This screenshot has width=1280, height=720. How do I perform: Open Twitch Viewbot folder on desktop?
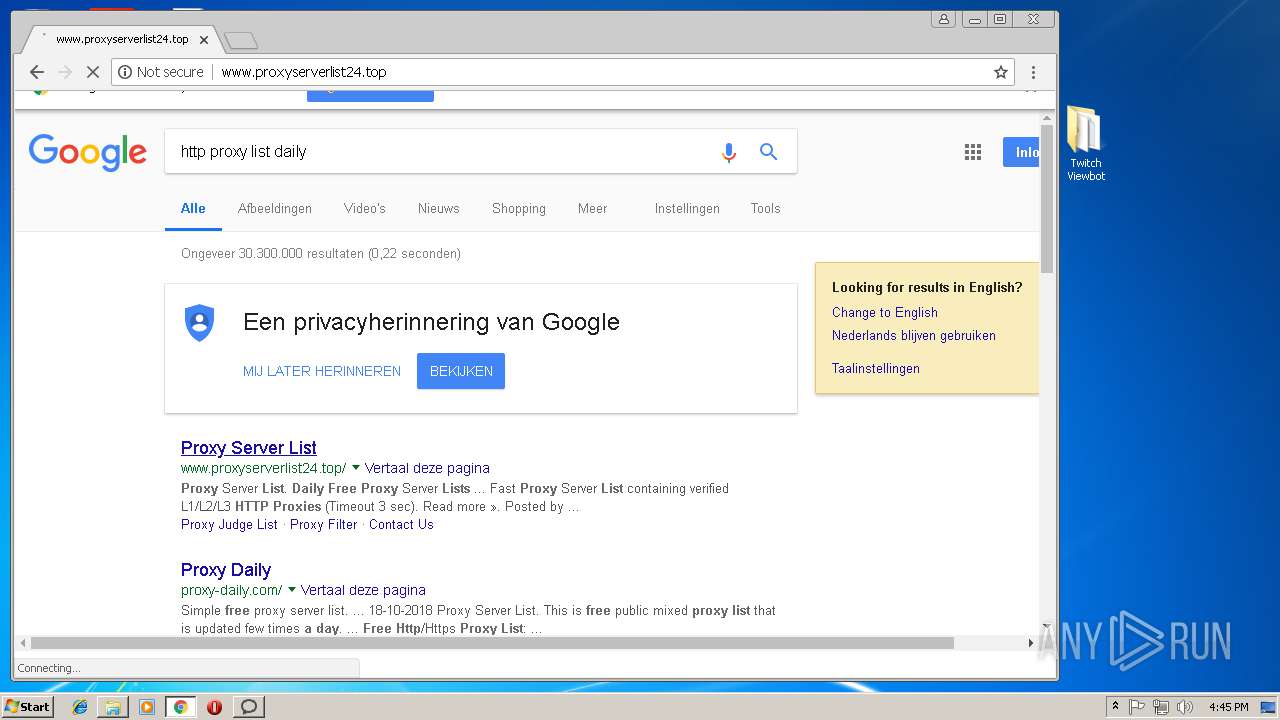click(x=1085, y=144)
